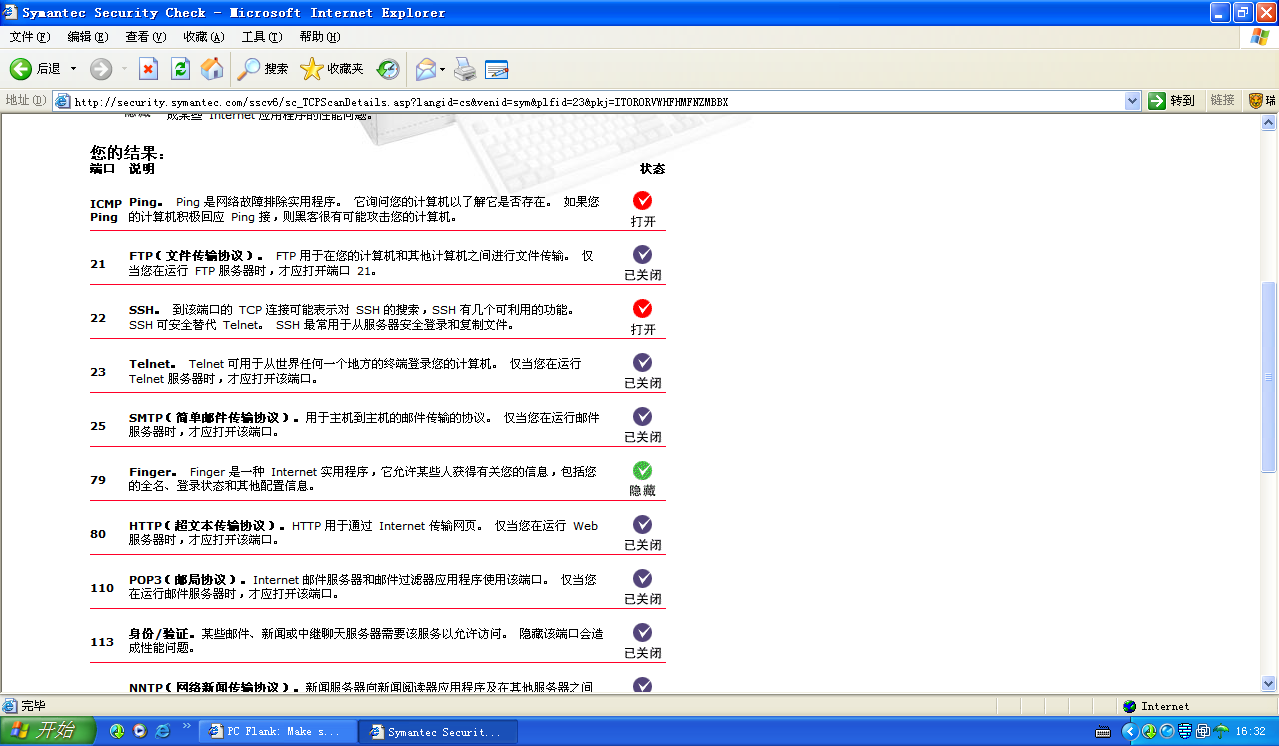The width and height of the screenshot is (1279, 746).
Task: Click the 'Telnet。' heading text
Action: point(153,364)
